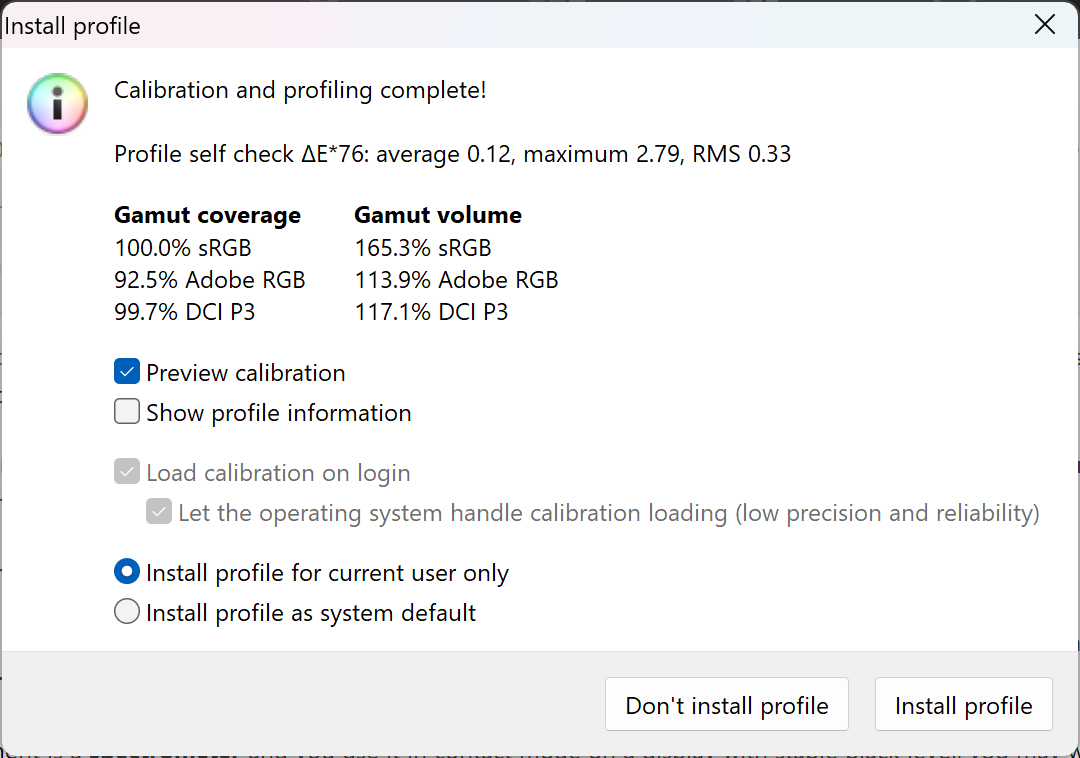Click the rainbow information icon
The height and width of the screenshot is (758, 1080).
58,103
